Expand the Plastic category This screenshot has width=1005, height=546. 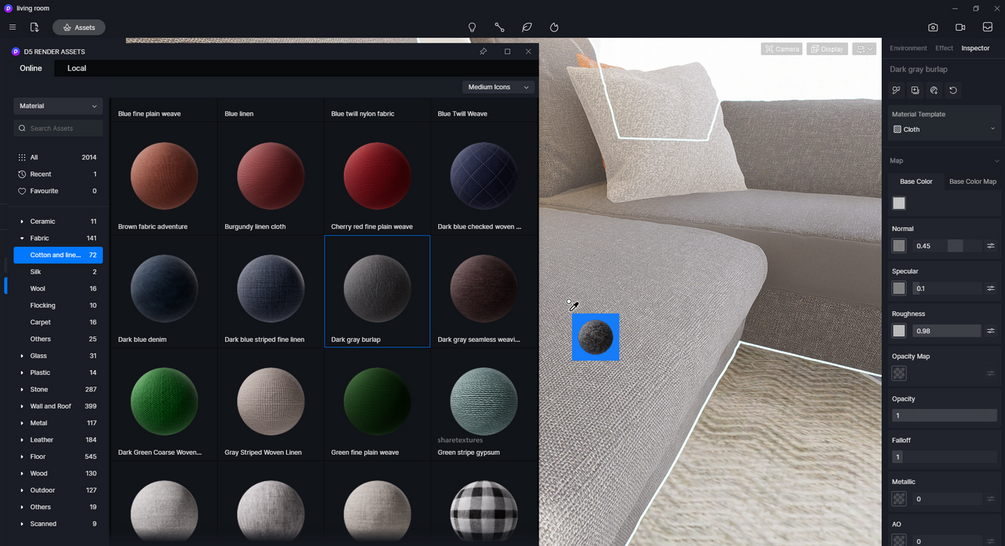[x=22, y=372]
